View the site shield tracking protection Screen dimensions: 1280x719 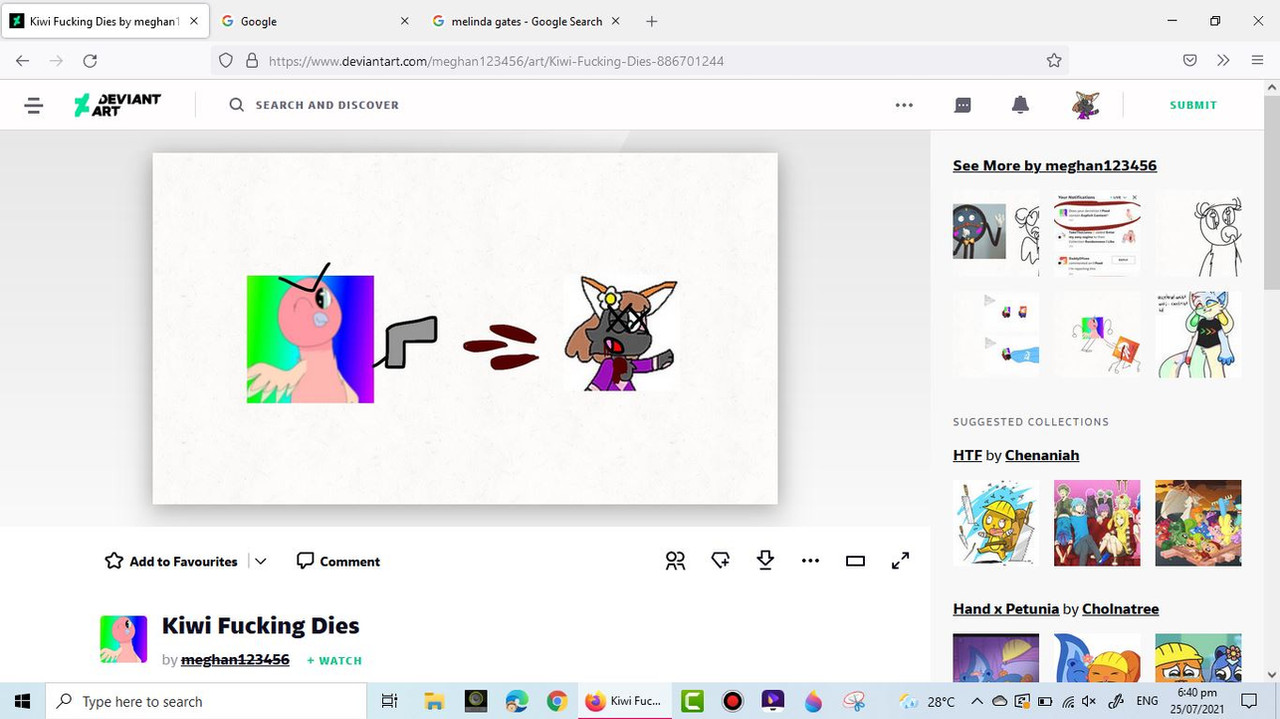click(225, 61)
